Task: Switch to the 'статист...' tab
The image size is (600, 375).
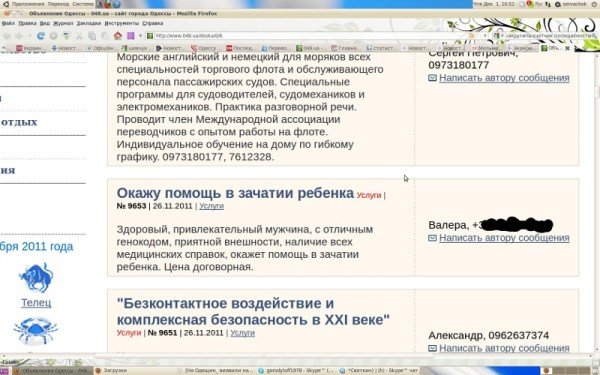Action: pyautogui.click(x=380, y=48)
